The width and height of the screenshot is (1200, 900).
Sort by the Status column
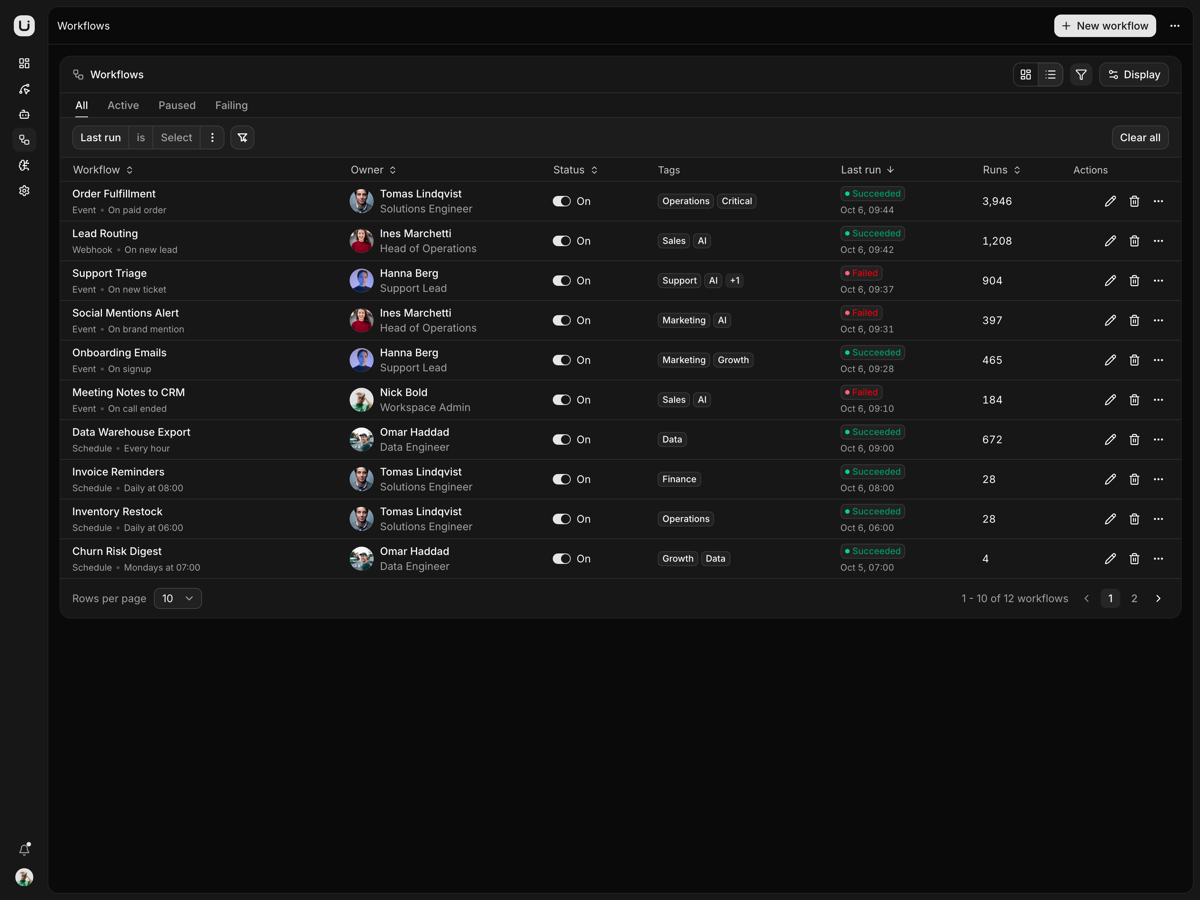click(576, 170)
